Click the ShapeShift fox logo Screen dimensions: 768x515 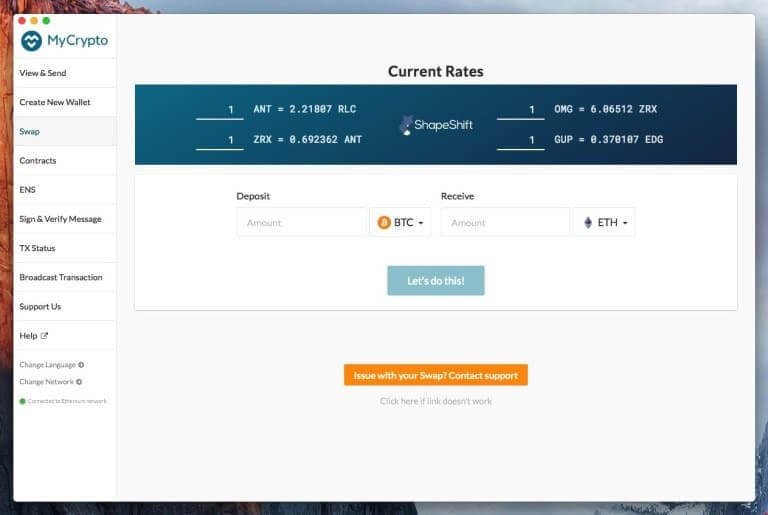click(x=406, y=125)
